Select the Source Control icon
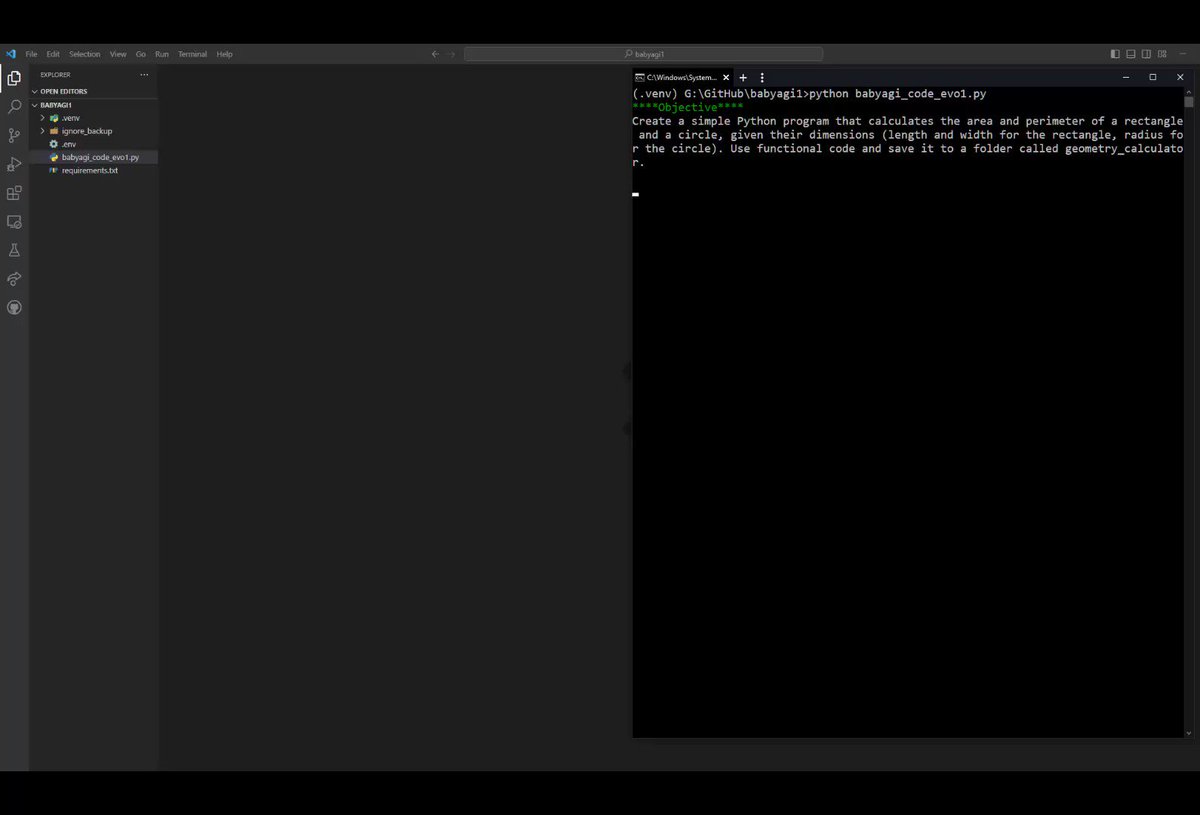This screenshot has width=1200, height=815. point(14,135)
